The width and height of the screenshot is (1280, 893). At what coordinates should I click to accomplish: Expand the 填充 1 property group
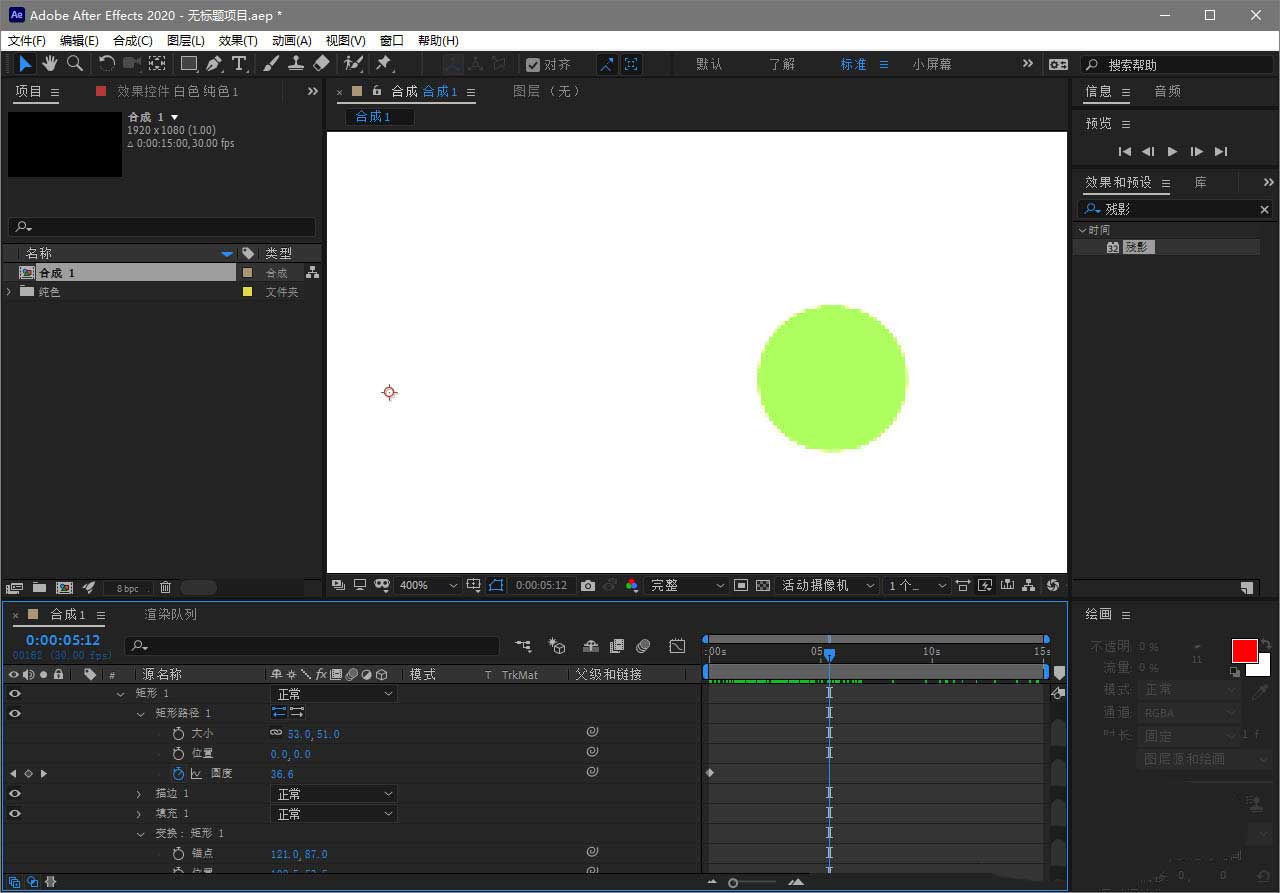[140, 814]
